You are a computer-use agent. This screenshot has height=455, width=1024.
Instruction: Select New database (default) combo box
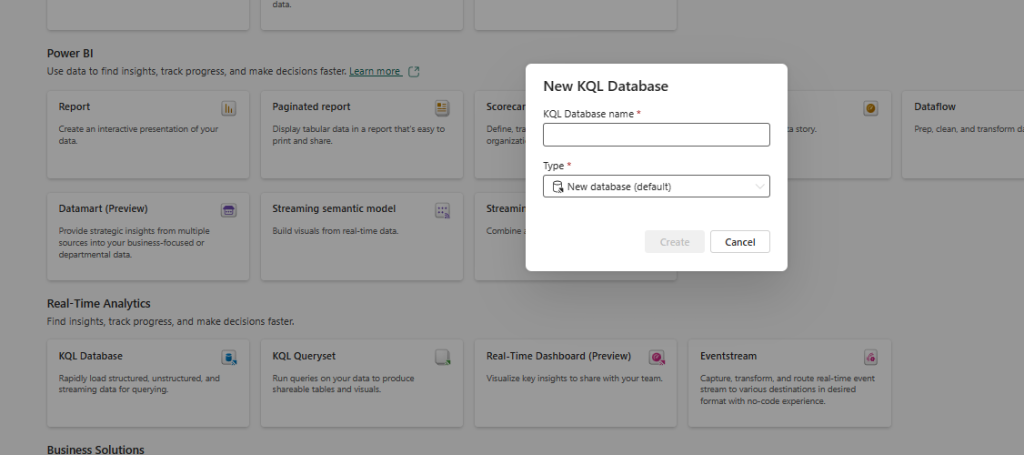[x=656, y=186]
